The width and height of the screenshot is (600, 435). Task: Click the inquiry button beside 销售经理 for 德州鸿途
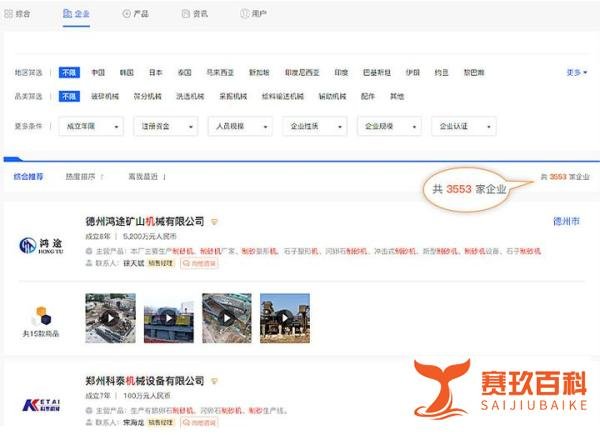[199, 263]
